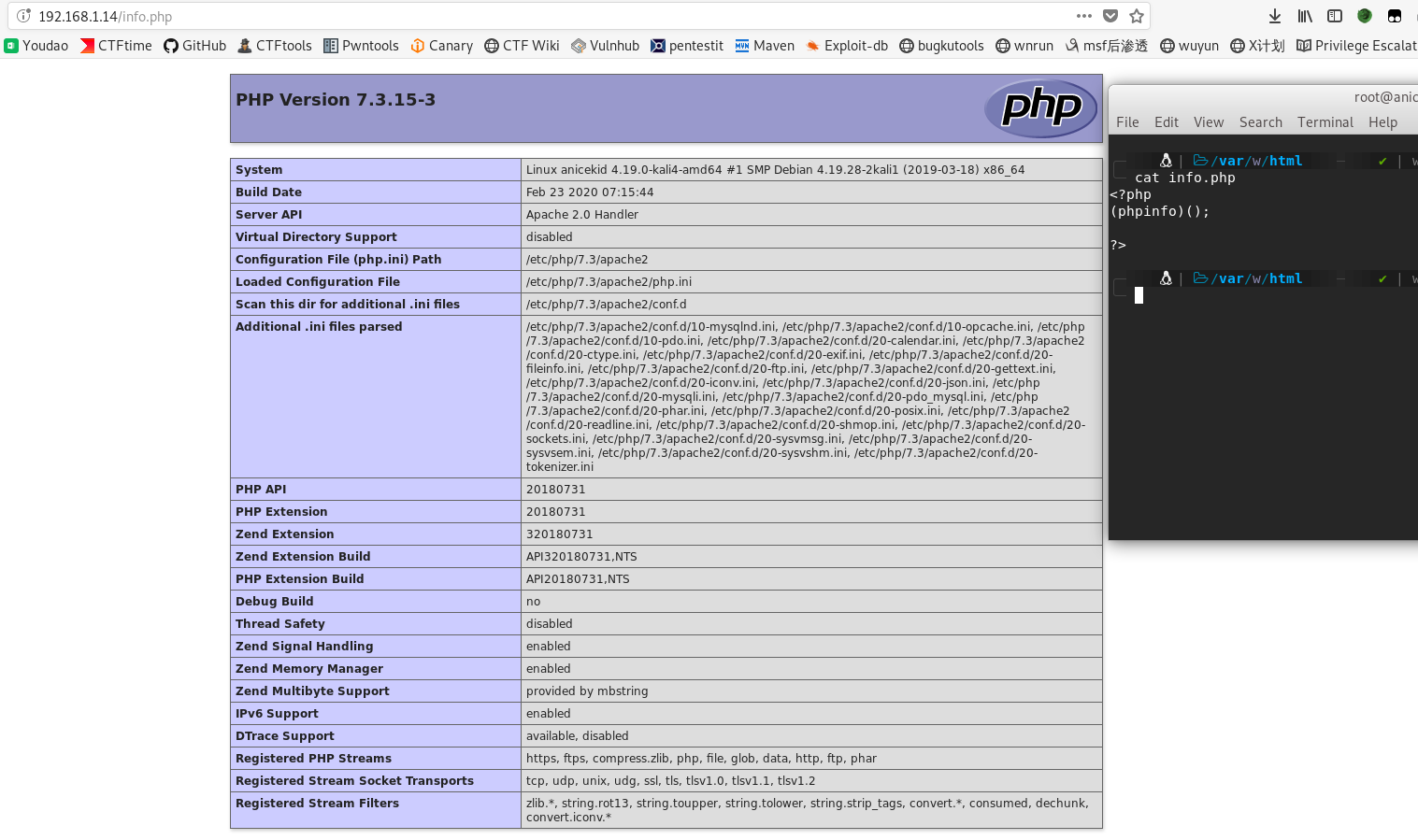
Task: Open the GitHub bookmark
Action: pos(194,45)
